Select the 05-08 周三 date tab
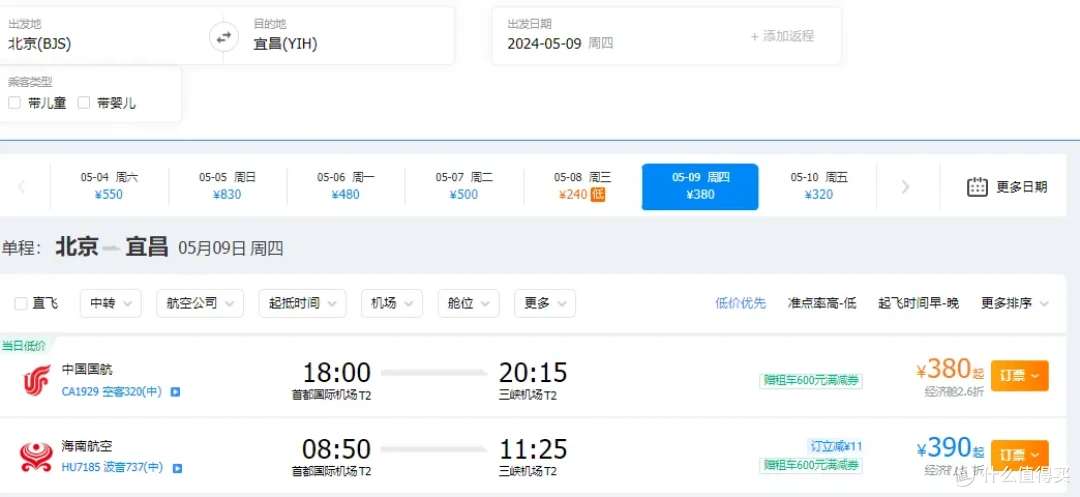This screenshot has width=1080, height=497. pos(582,187)
